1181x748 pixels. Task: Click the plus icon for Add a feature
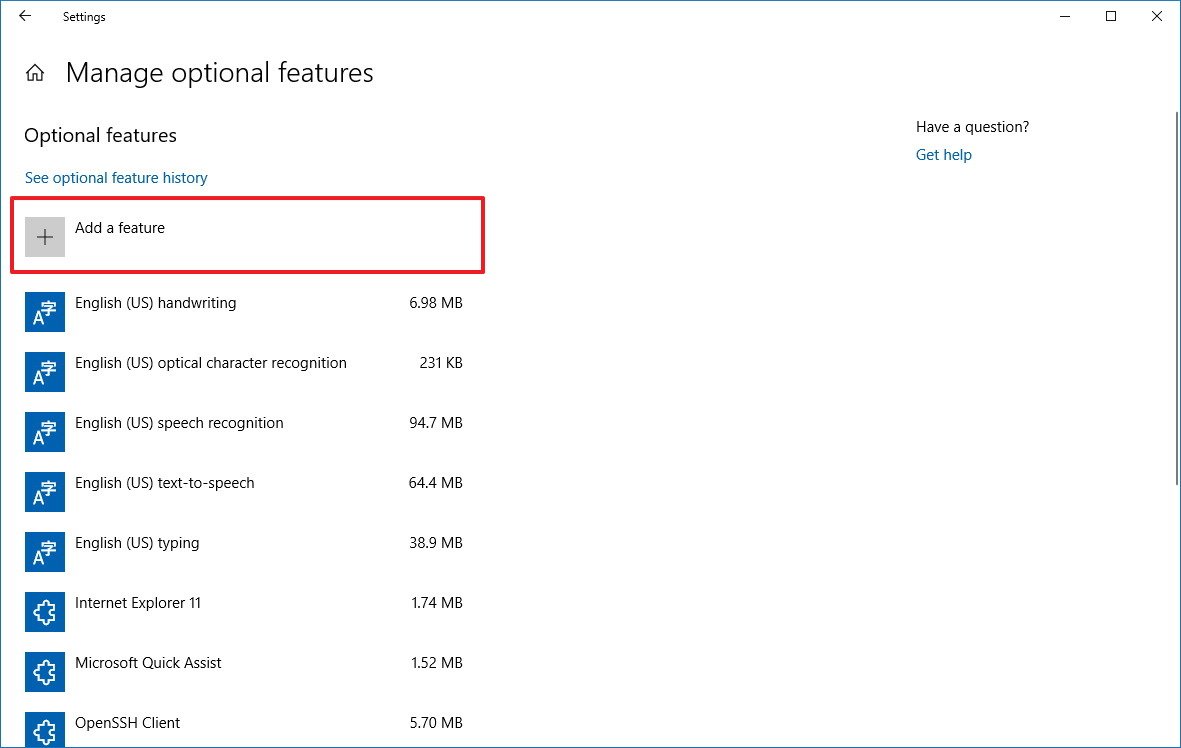point(45,237)
